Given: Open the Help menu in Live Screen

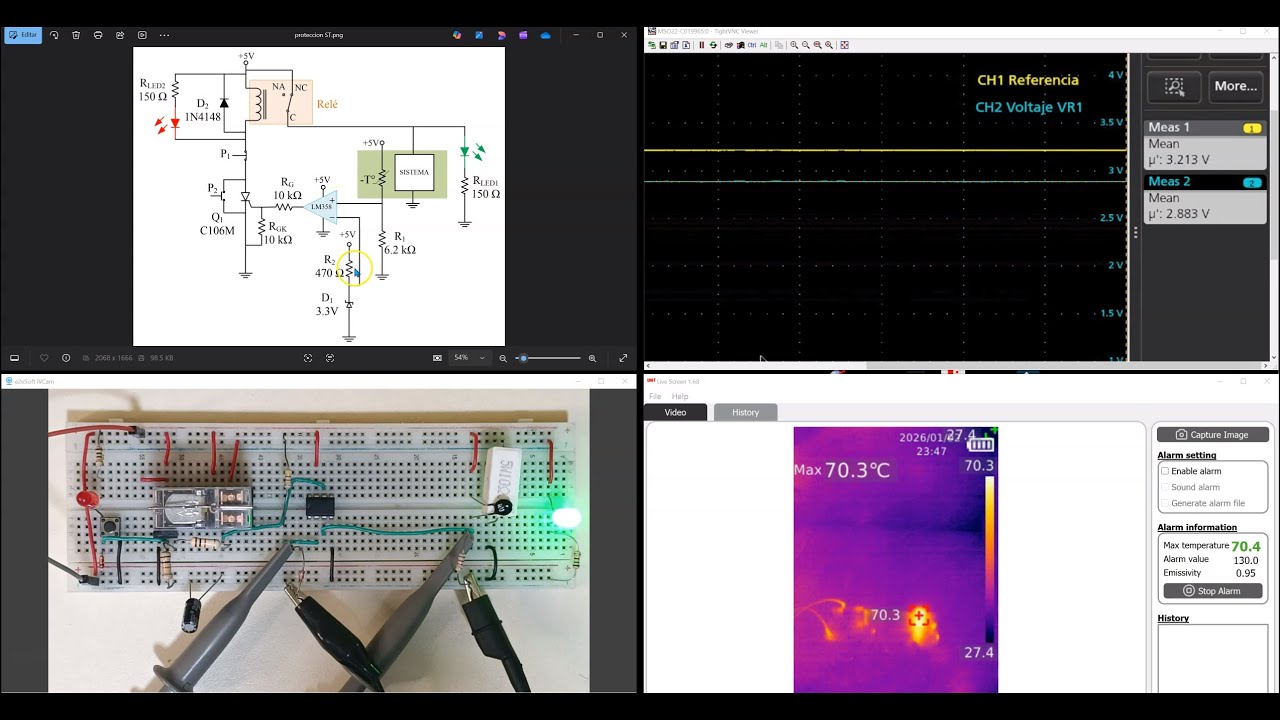Looking at the screenshot, I should pyautogui.click(x=680, y=396).
